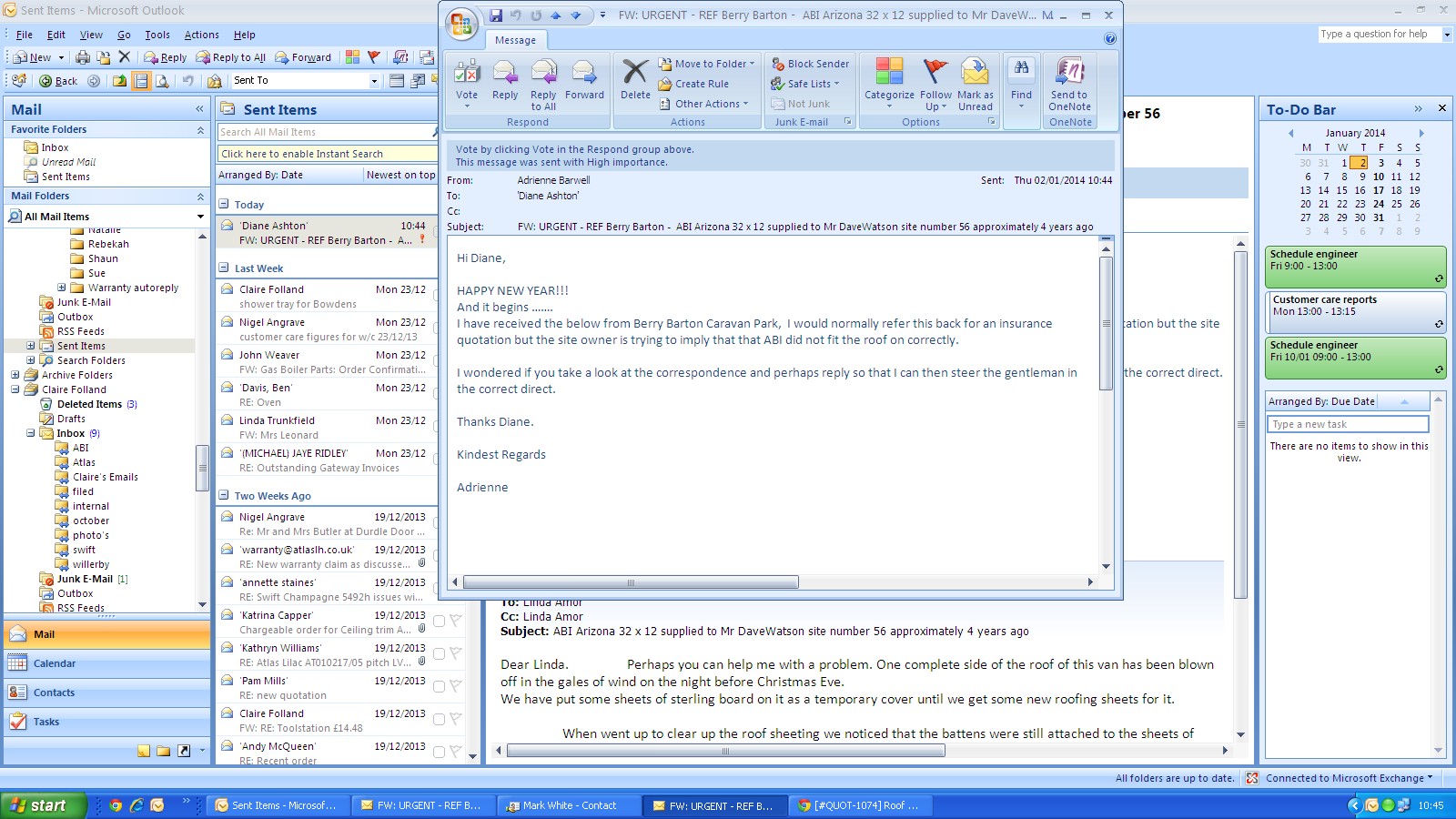Toggle the Reading Pane icon in Outlook toolbar
Viewport: 1456px width, 819px height.
tap(141, 81)
